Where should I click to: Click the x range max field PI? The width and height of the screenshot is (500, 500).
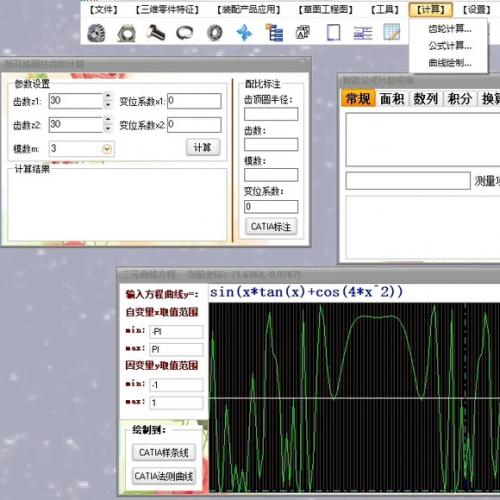[x=176, y=349]
